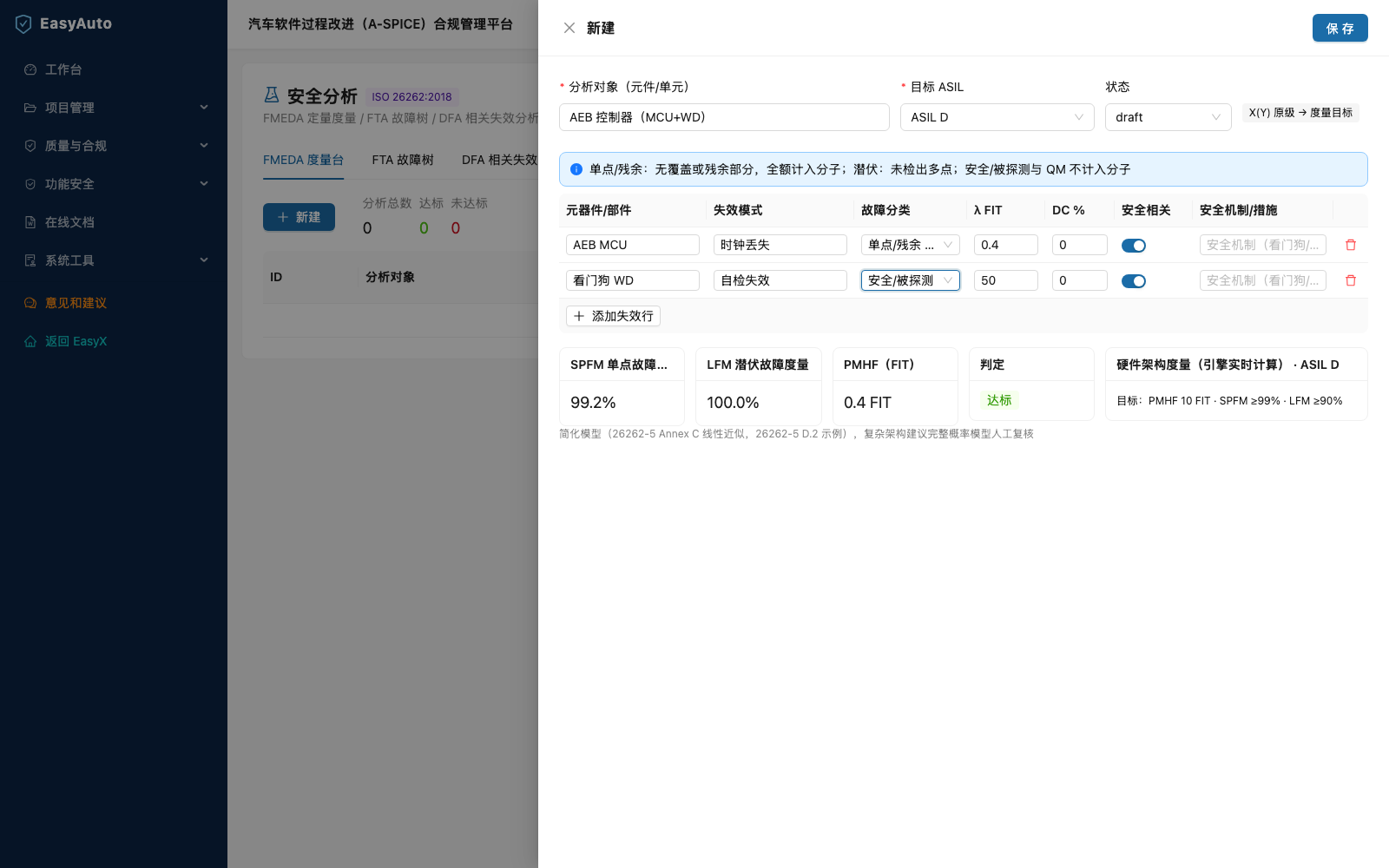
Task: Switch to FTA 故障树 tab
Action: pos(403,160)
